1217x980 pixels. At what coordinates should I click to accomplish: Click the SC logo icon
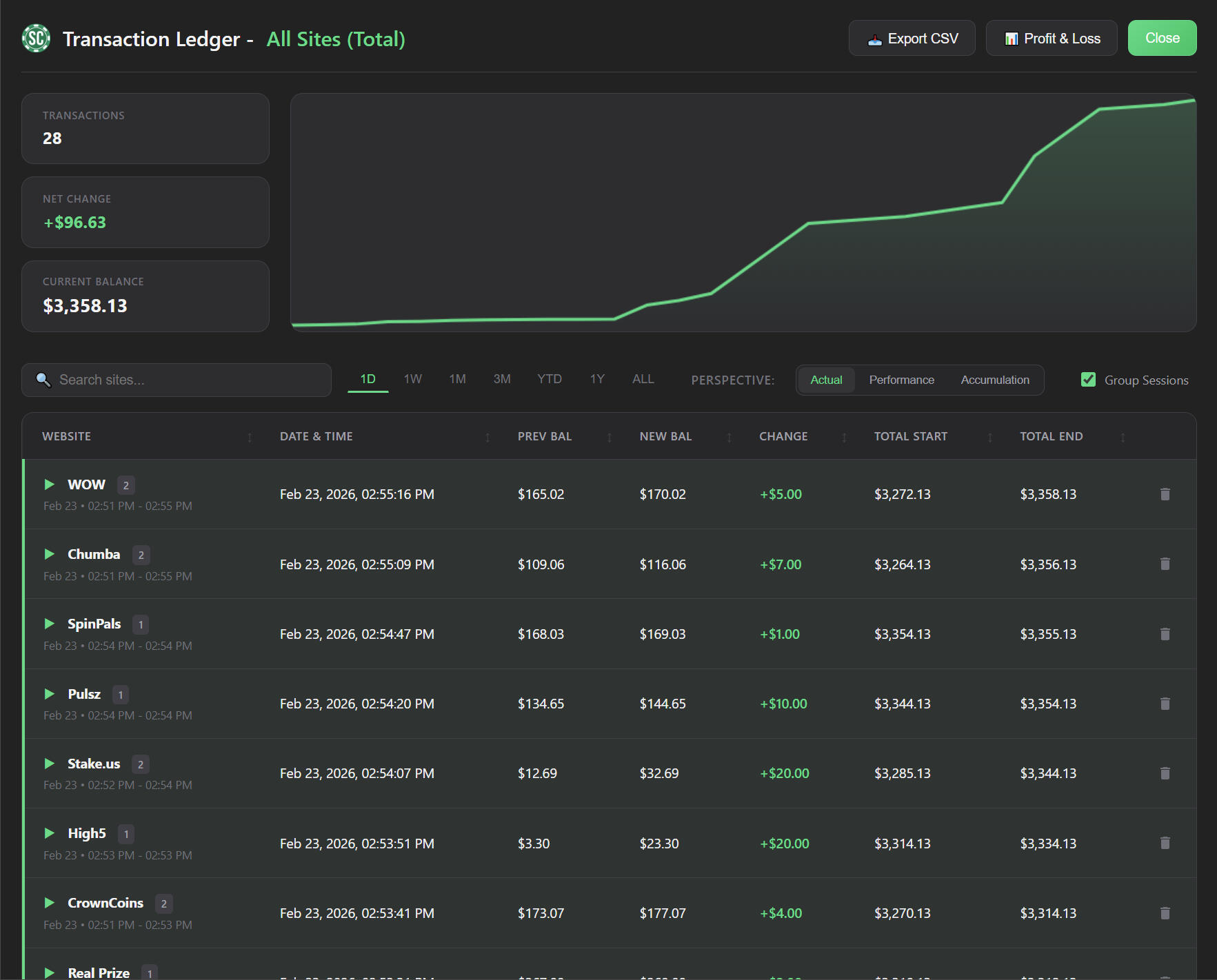pyautogui.click(x=36, y=39)
